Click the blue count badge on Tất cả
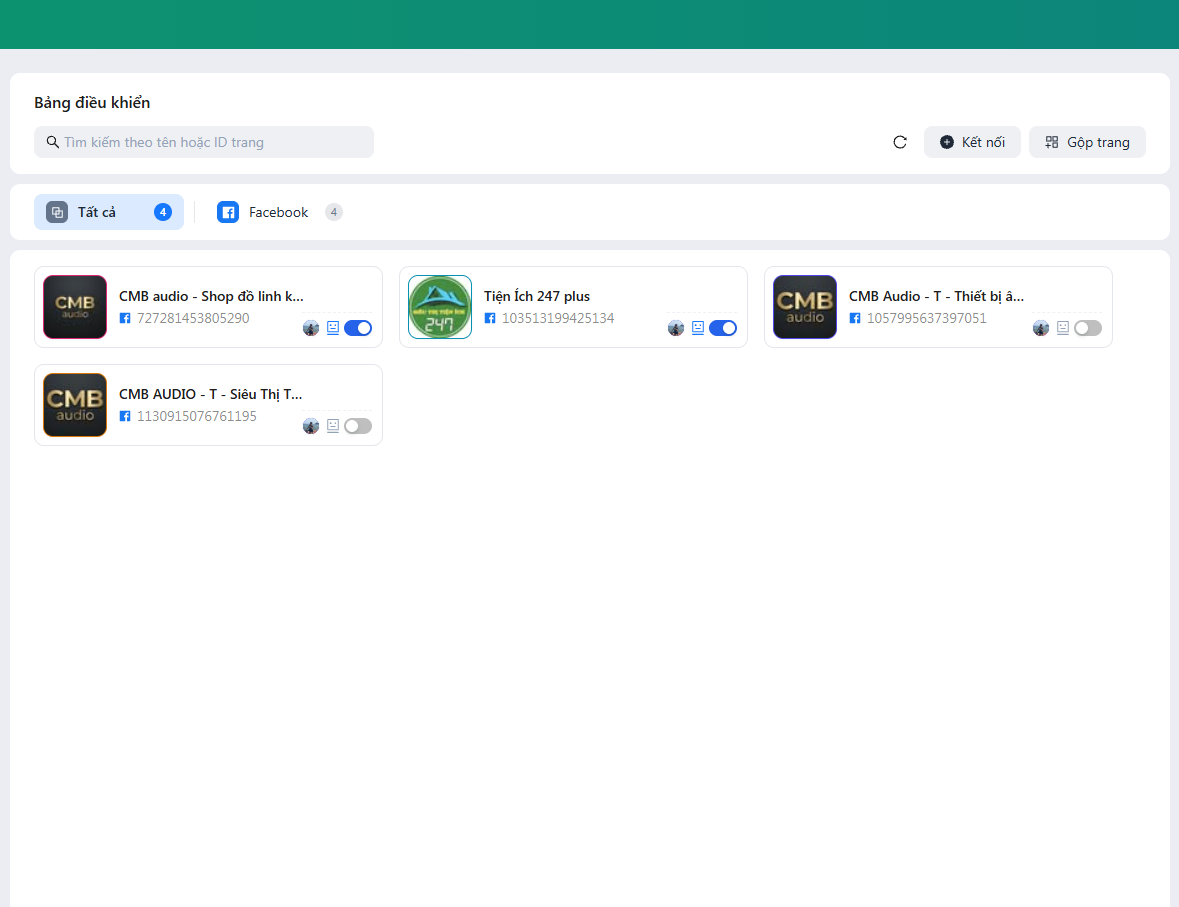Viewport: 1179px width, 907px height. (162, 212)
